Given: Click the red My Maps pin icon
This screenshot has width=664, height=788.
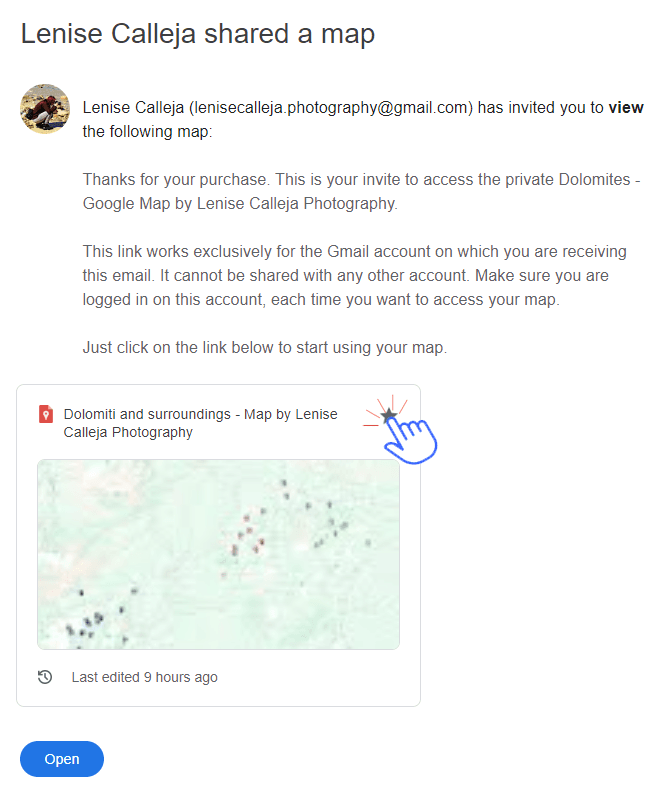Looking at the screenshot, I should coord(45,414).
